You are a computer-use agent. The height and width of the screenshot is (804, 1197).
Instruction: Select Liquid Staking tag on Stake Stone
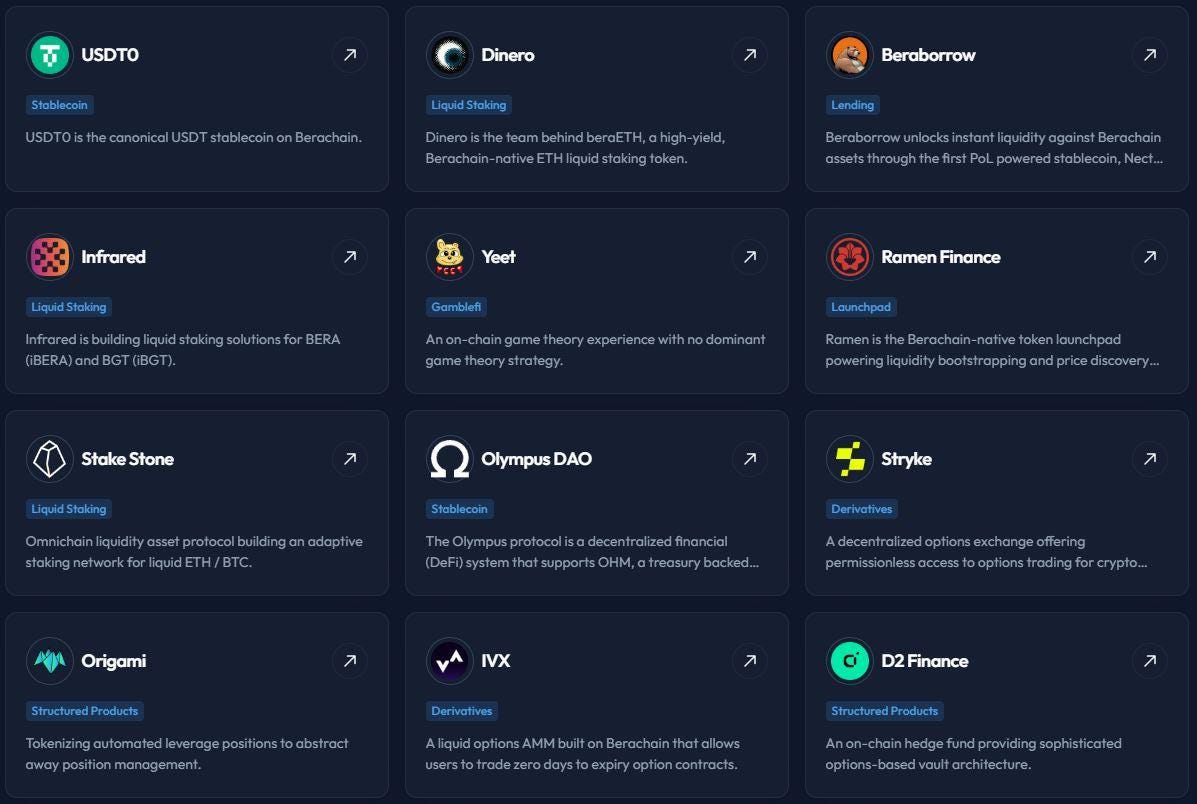(x=69, y=509)
